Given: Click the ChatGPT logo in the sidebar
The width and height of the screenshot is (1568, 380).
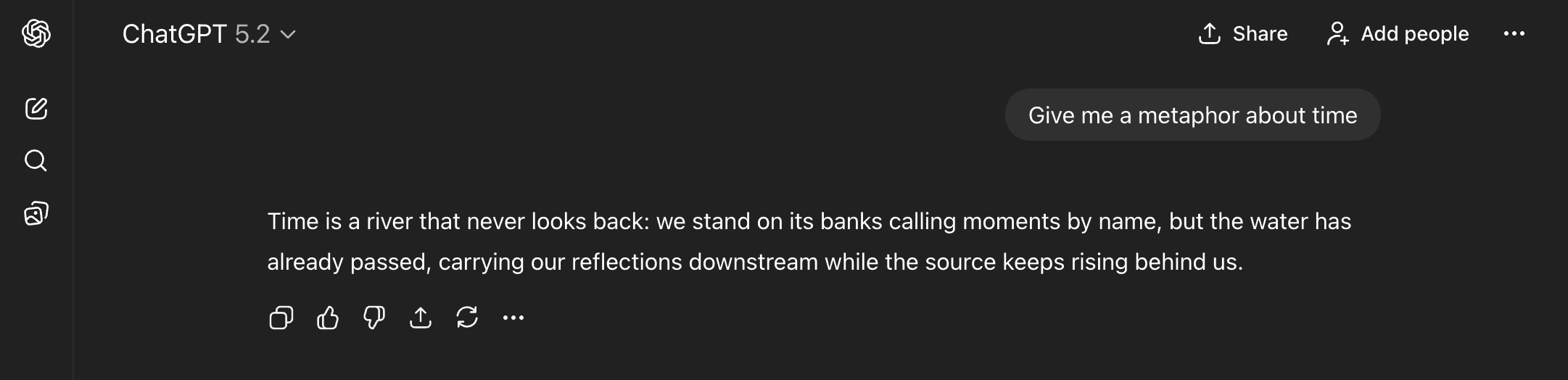Looking at the screenshot, I should 36,33.
